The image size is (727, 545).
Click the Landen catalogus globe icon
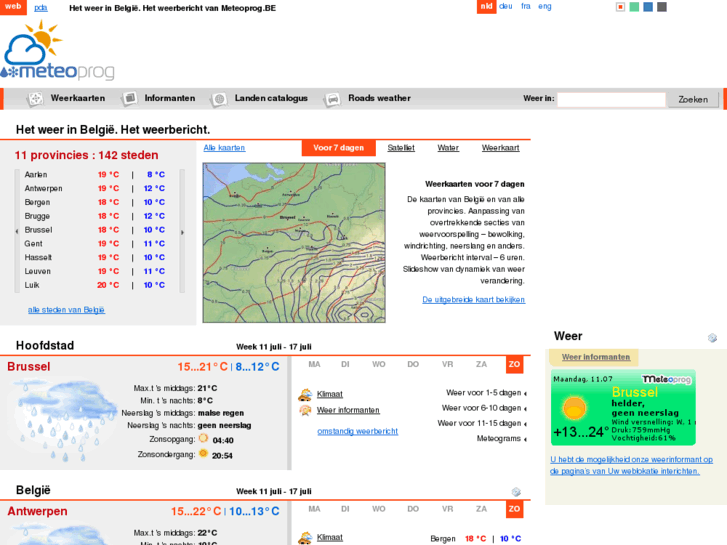tap(219, 99)
